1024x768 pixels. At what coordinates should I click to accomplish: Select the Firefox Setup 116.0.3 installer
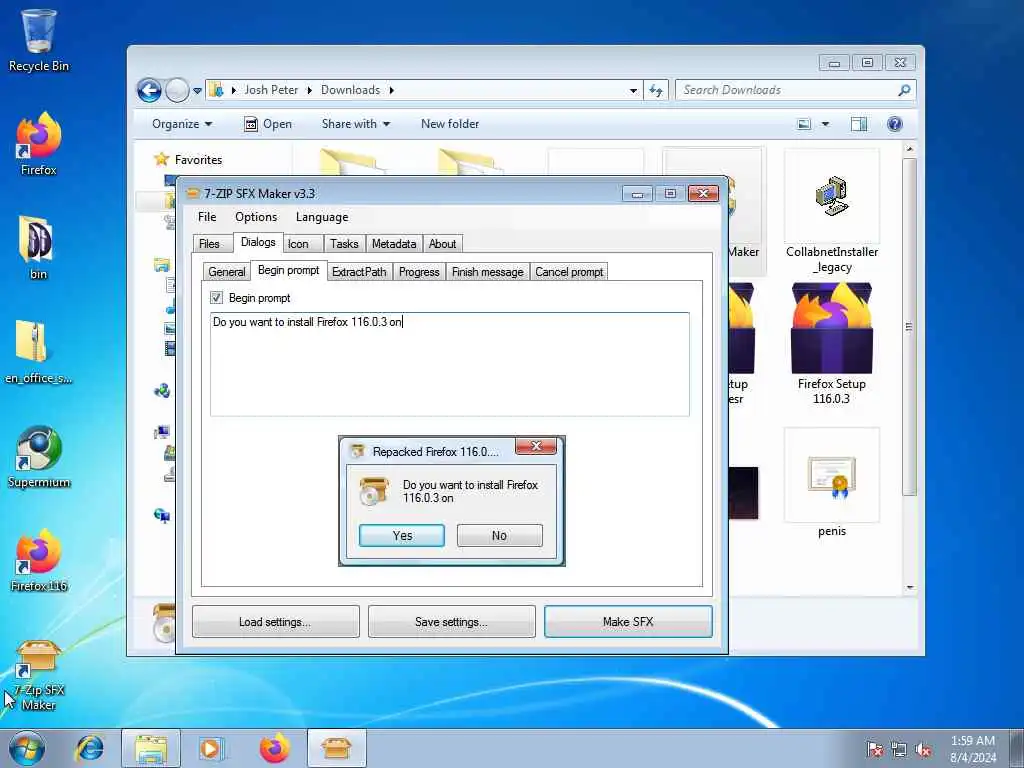point(831,344)
